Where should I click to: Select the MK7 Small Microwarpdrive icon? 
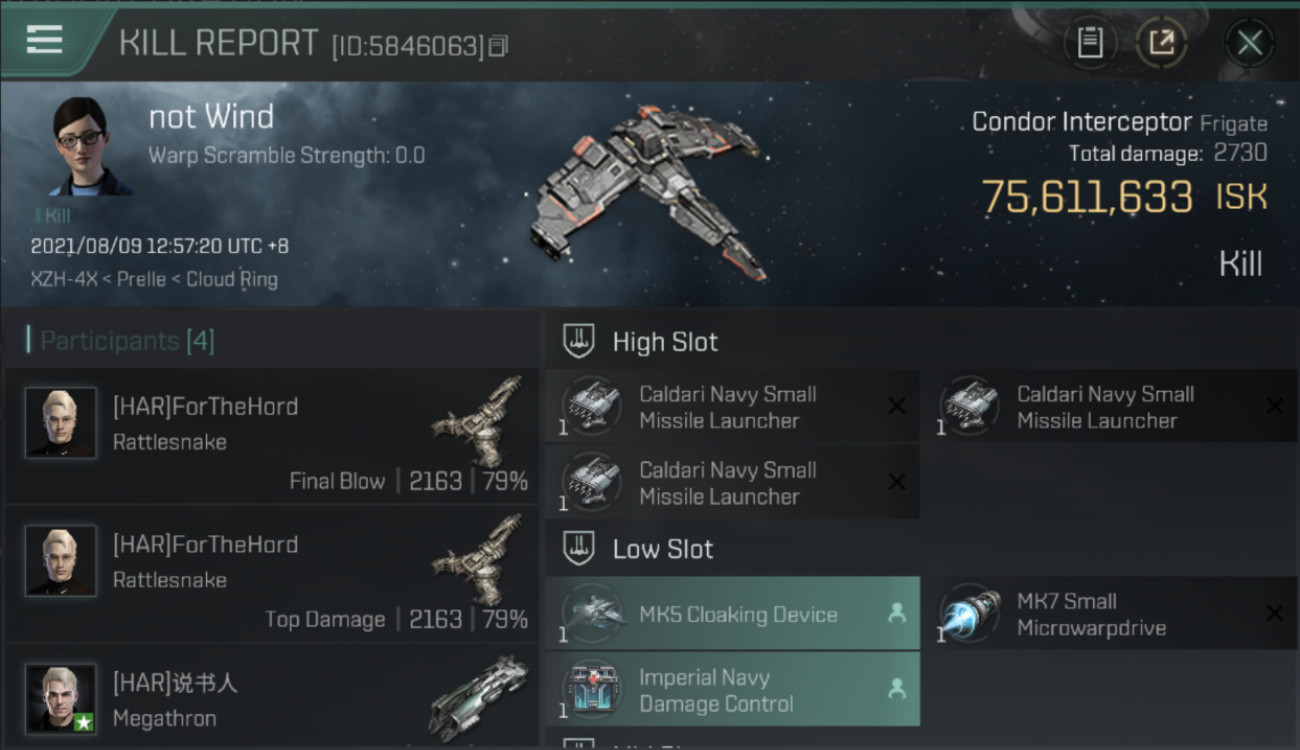(969, 614)
